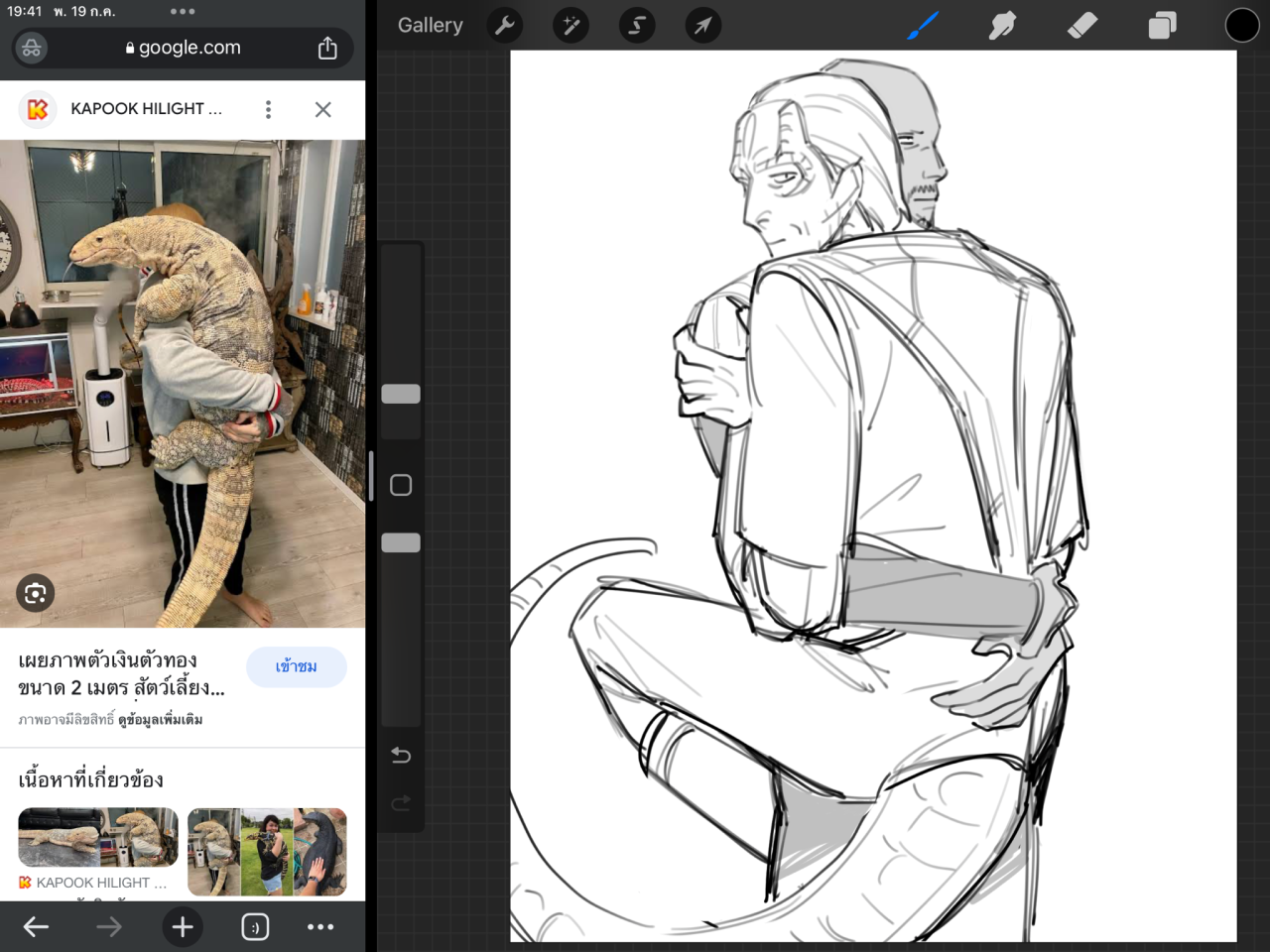Select the Brush tool
This screenshot has width=1270, height=952.
(x=923, y=26)
